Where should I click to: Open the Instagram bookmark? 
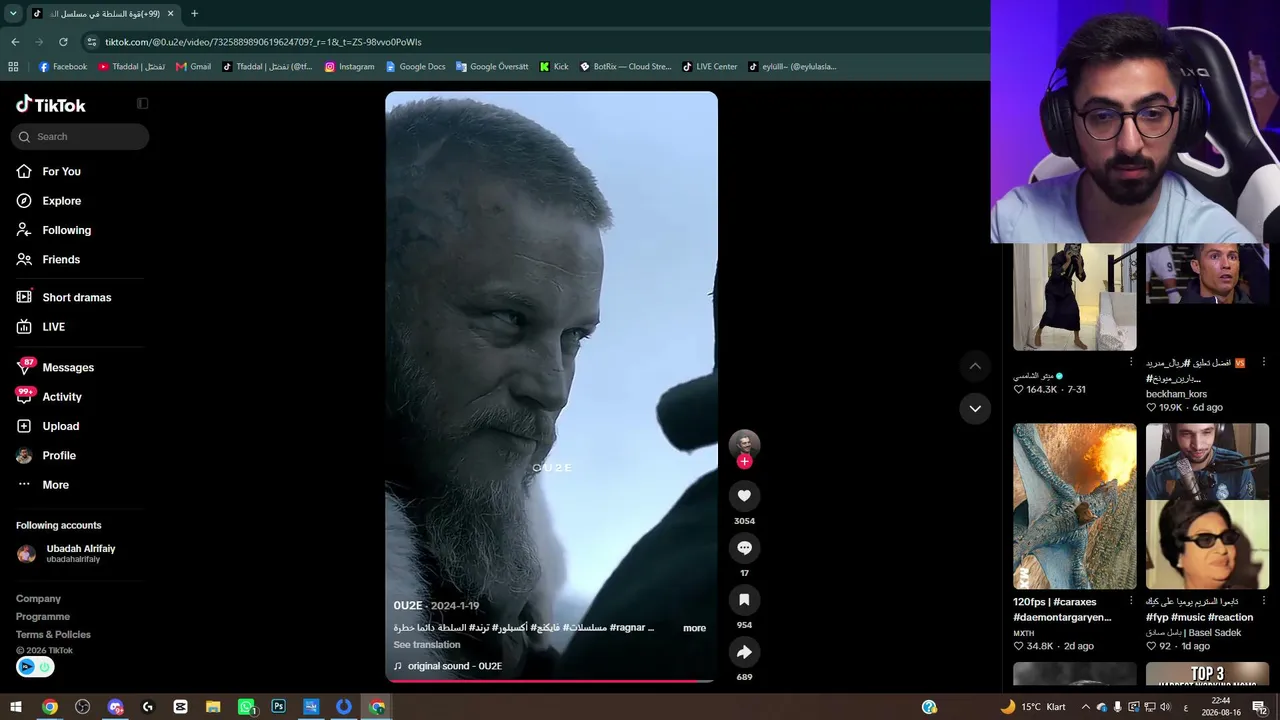[x=349, y=67]
